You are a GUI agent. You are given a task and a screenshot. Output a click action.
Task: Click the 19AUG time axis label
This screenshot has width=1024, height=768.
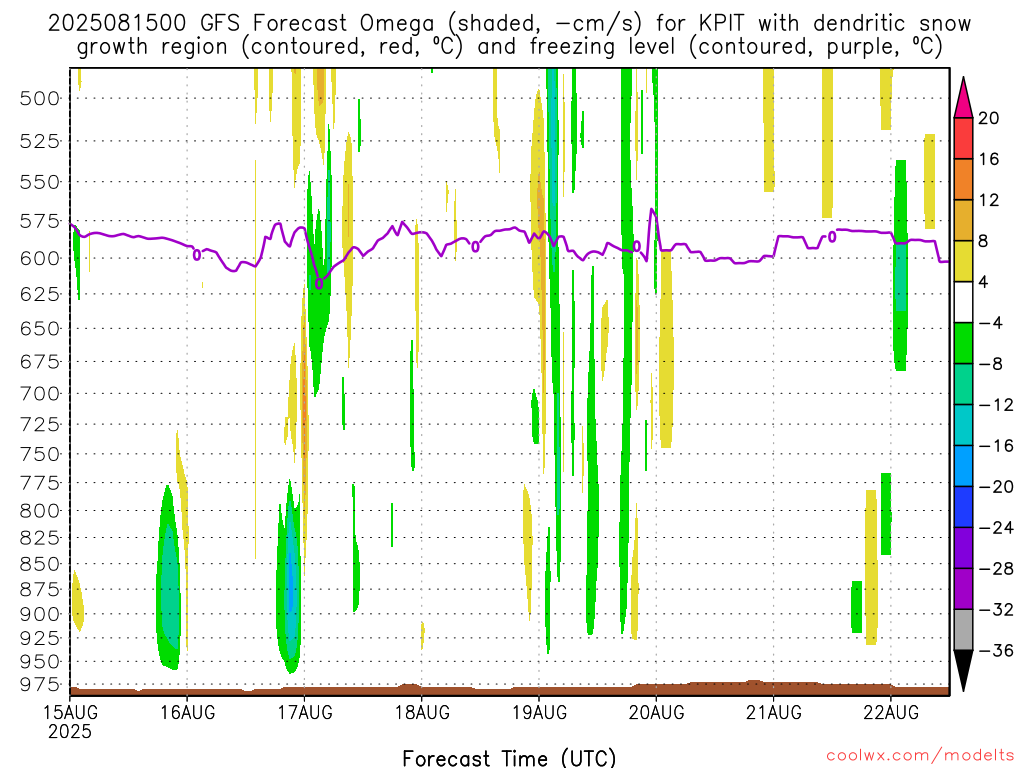539,712
